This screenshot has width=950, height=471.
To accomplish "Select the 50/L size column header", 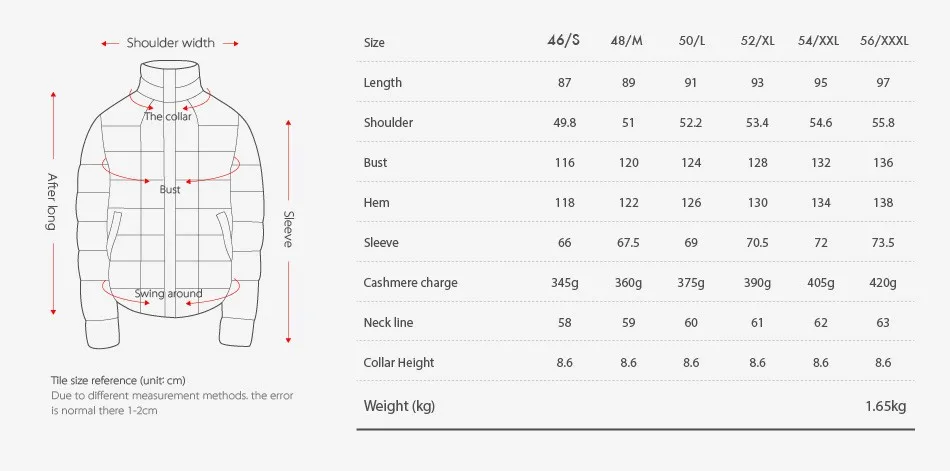I will tap(692, 41).
